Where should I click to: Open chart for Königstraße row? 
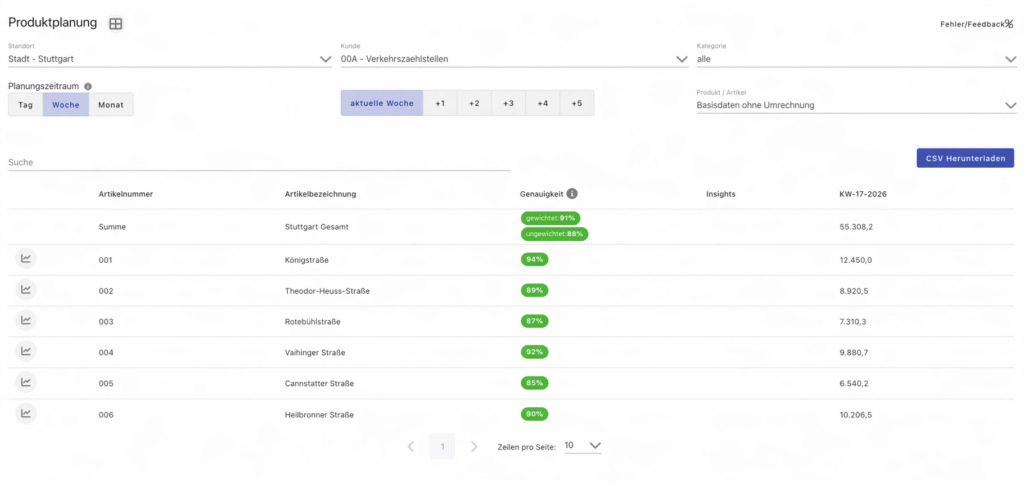pyautogui.click(x=26, y=260)
